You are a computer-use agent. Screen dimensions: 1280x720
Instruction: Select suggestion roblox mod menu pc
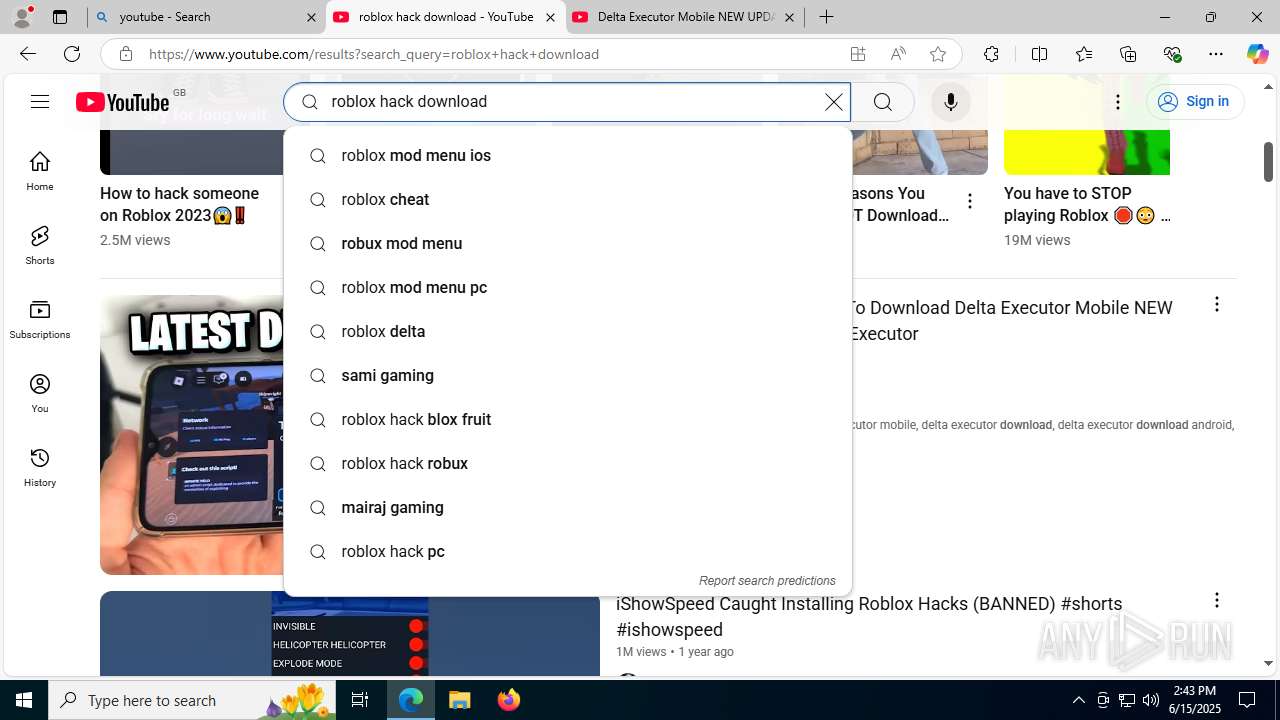pyautogui.click(x=568, y=287)
